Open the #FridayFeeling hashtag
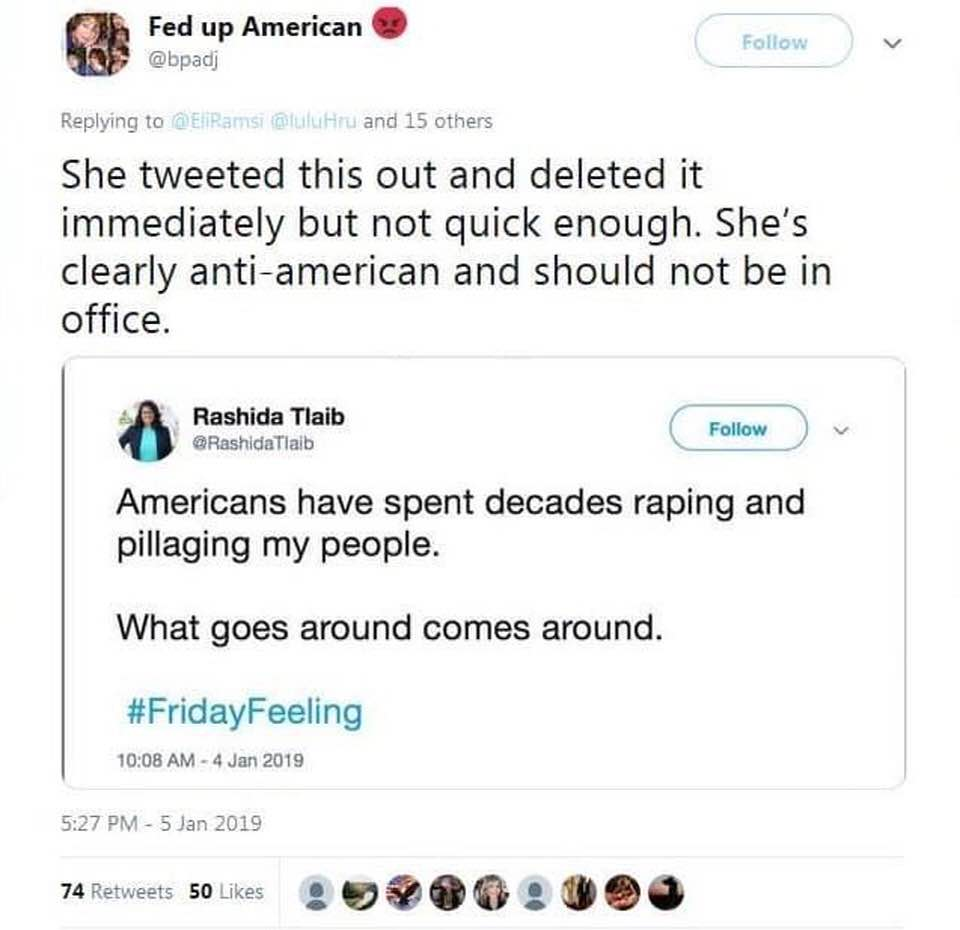The image size is (960, 930). point(244,711)
